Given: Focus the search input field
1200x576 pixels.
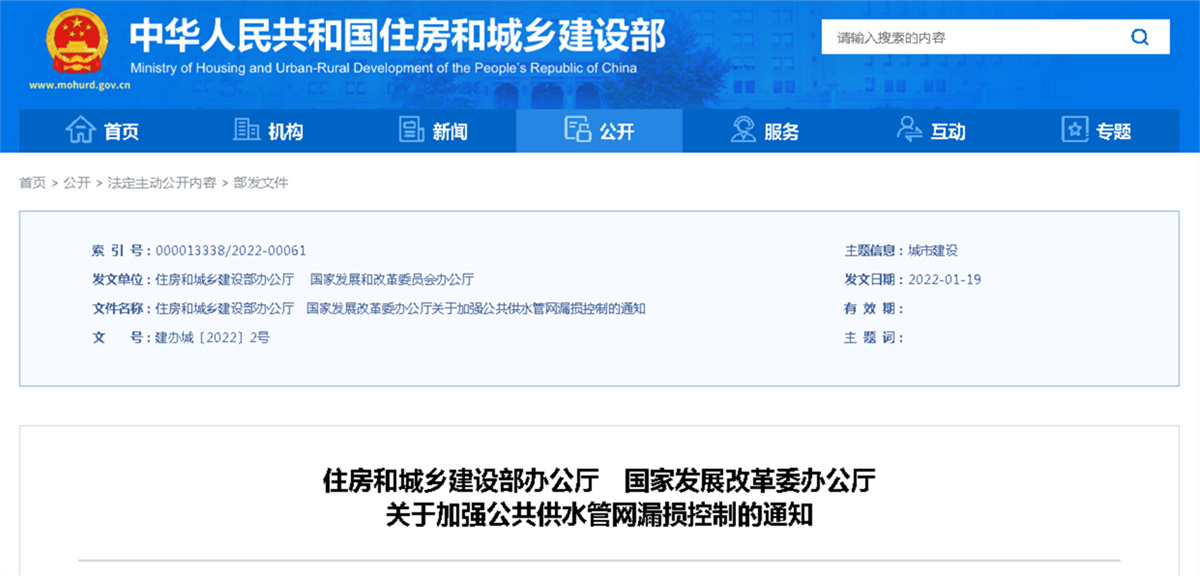Looking at the screenshot, I should pos(970,38).
